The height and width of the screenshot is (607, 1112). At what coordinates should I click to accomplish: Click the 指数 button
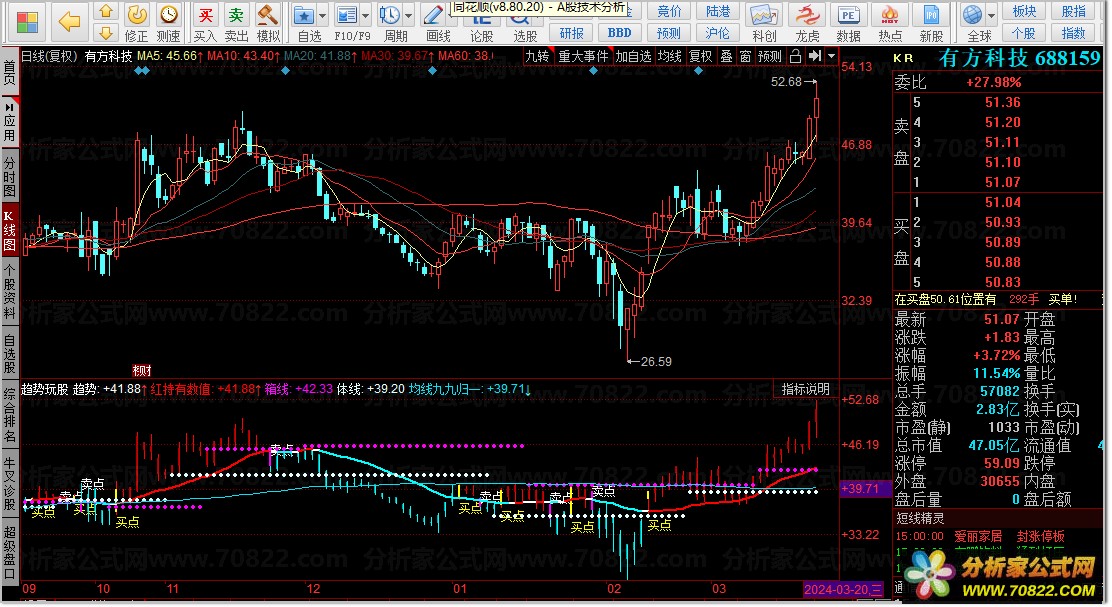click(1074, 33)
